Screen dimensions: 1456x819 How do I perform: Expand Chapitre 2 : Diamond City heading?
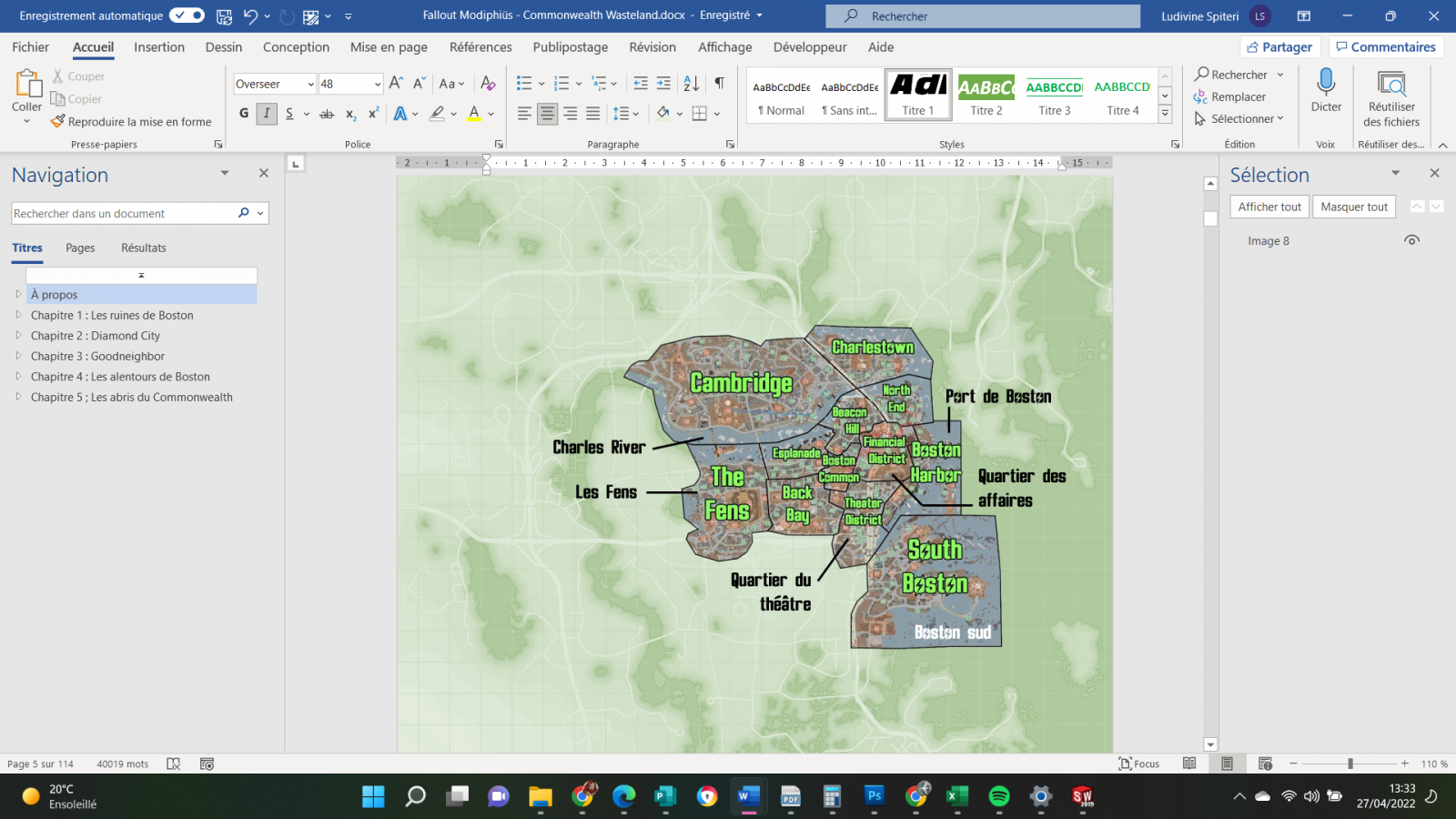(18, 336)
